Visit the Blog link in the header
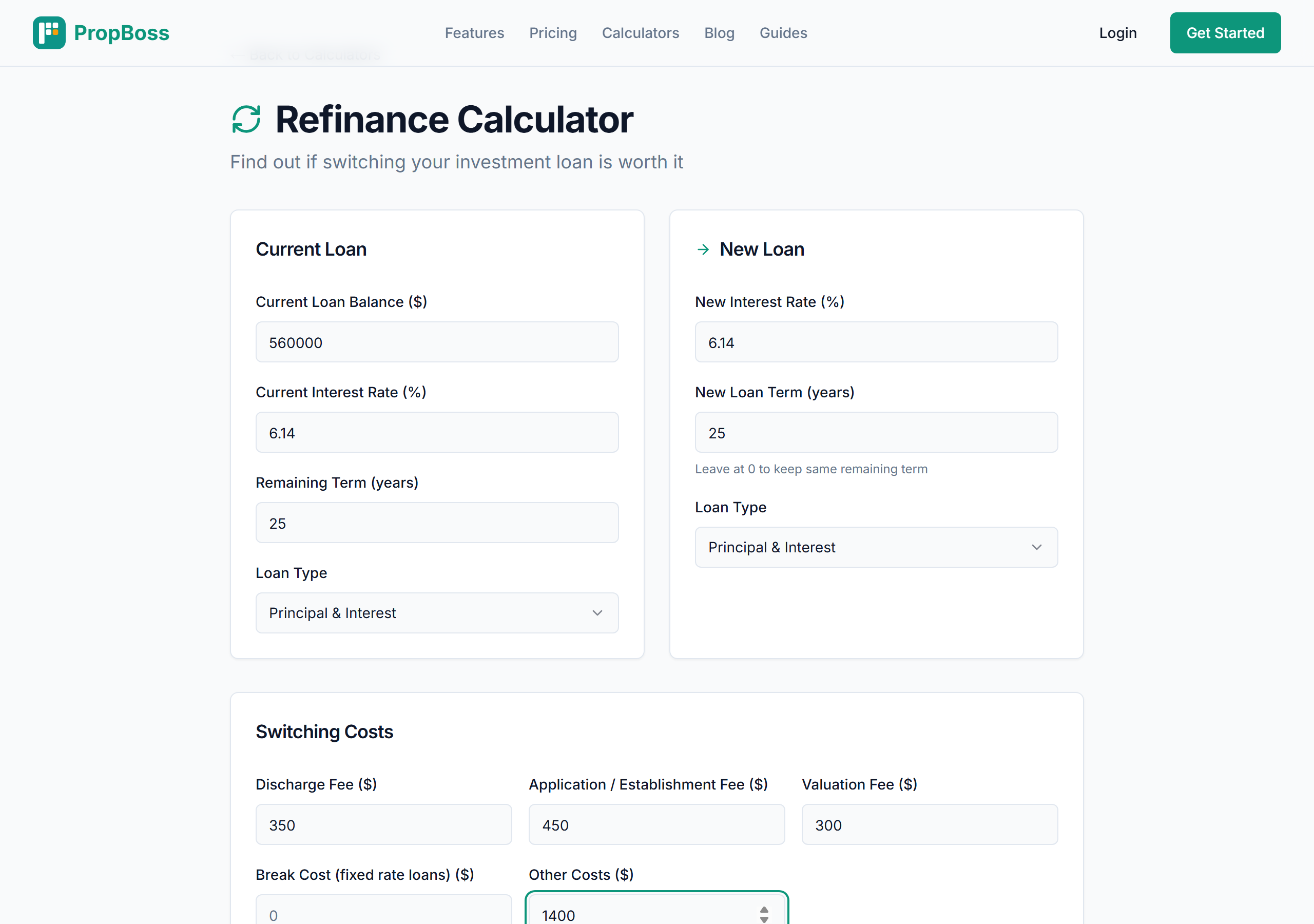 point(719,33)
